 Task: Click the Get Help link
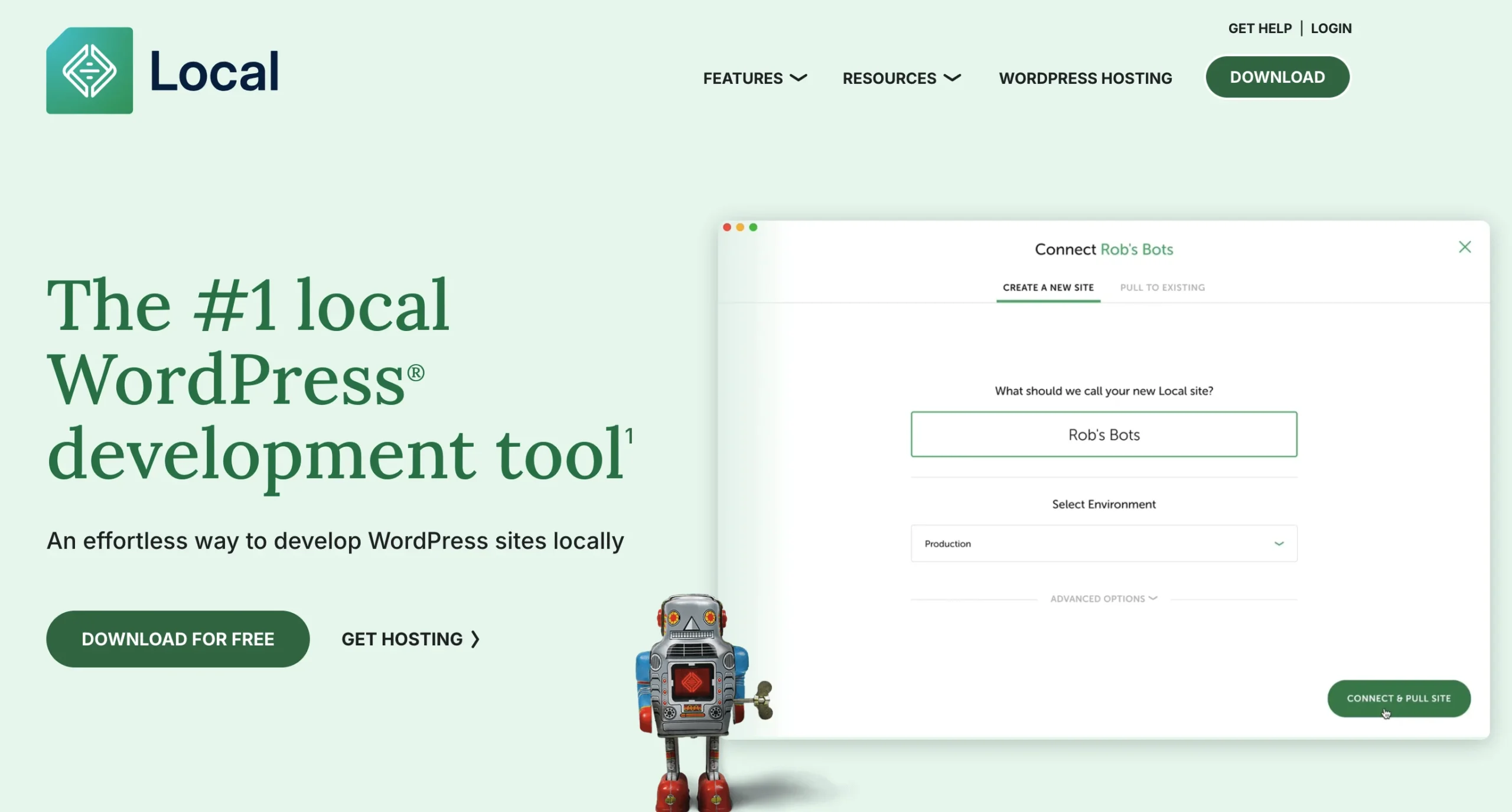(1260, 28)
